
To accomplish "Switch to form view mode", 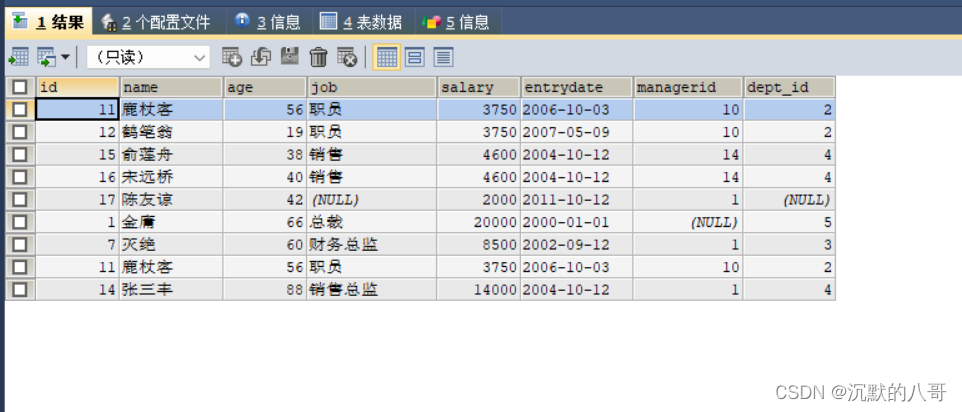I will point(415,57).
